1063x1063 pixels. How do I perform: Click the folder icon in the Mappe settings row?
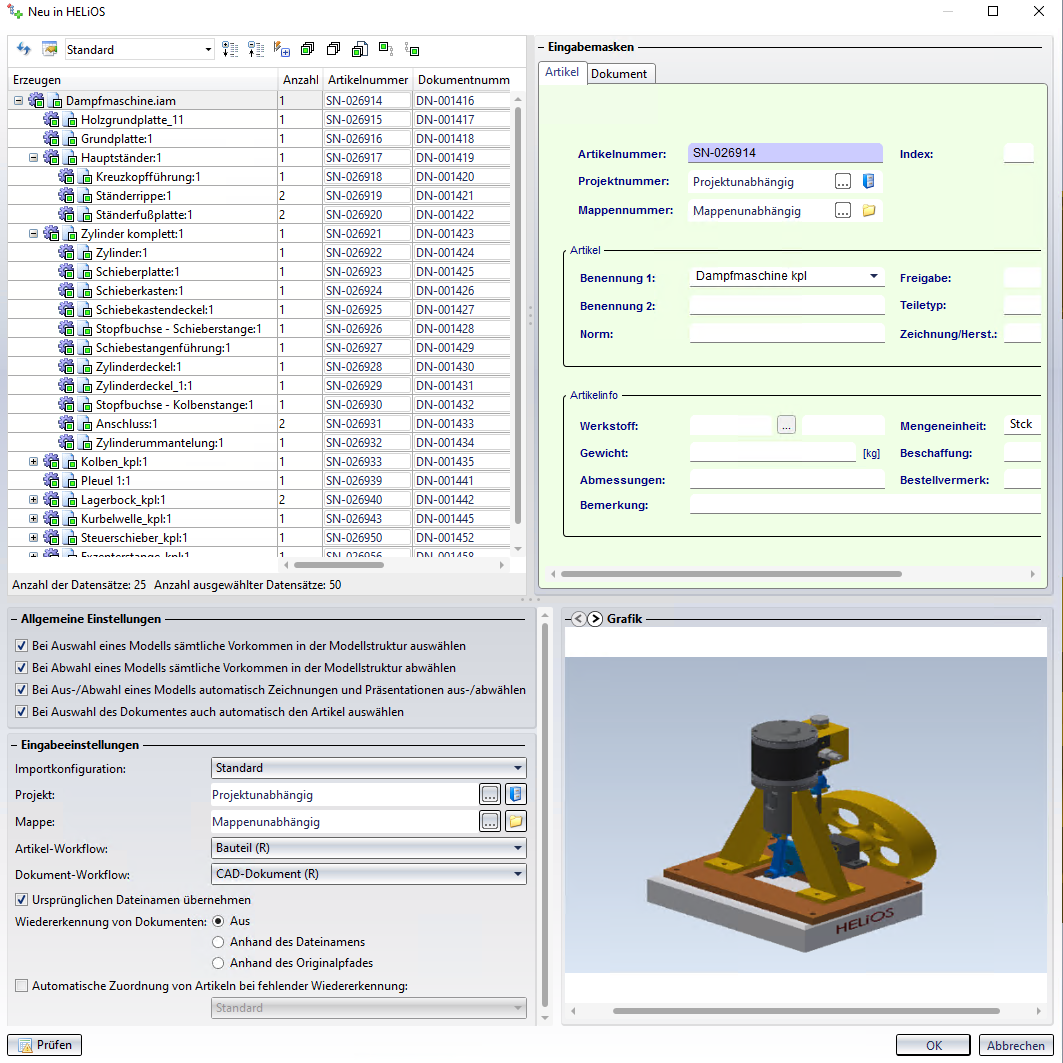516,822
